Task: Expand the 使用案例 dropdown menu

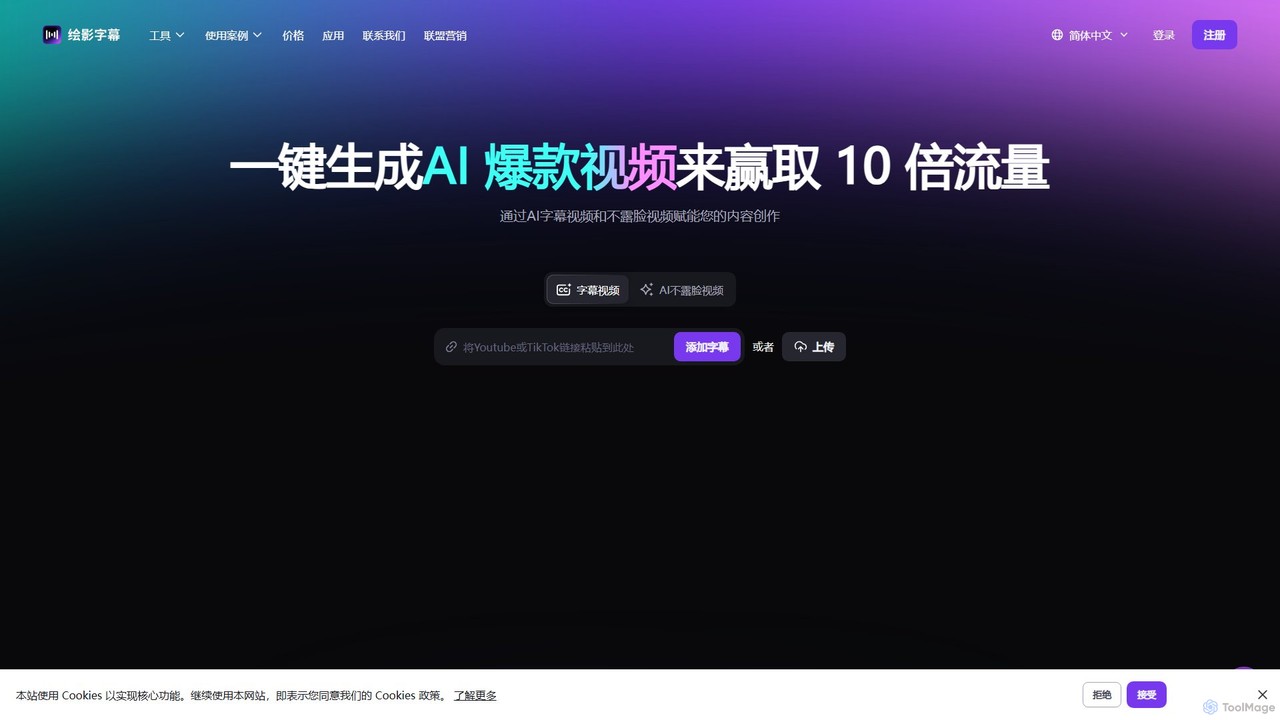Action: pyautogui.click(x=234, y=35)
